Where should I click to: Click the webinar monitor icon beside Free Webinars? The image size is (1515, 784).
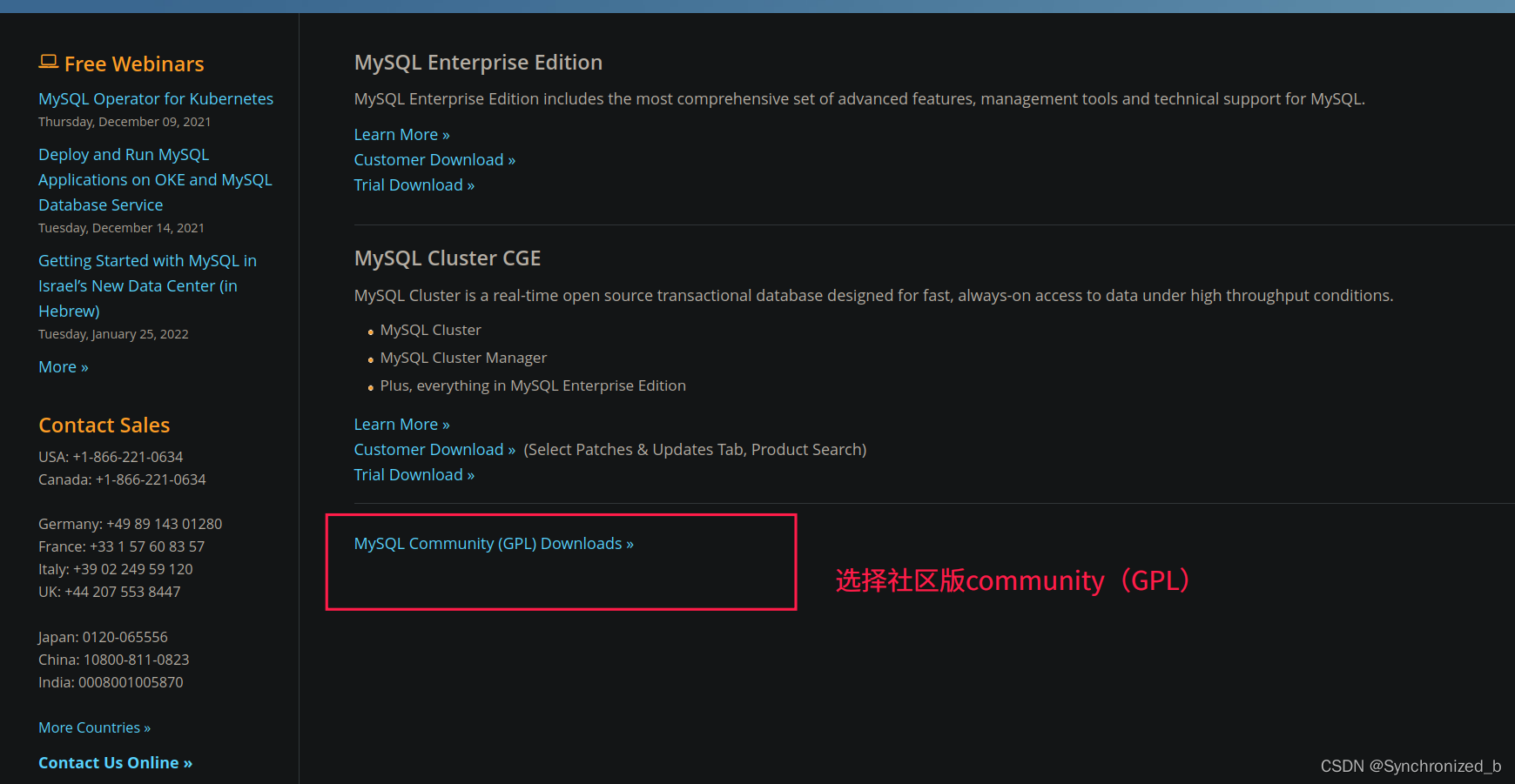tap(48, 61)
